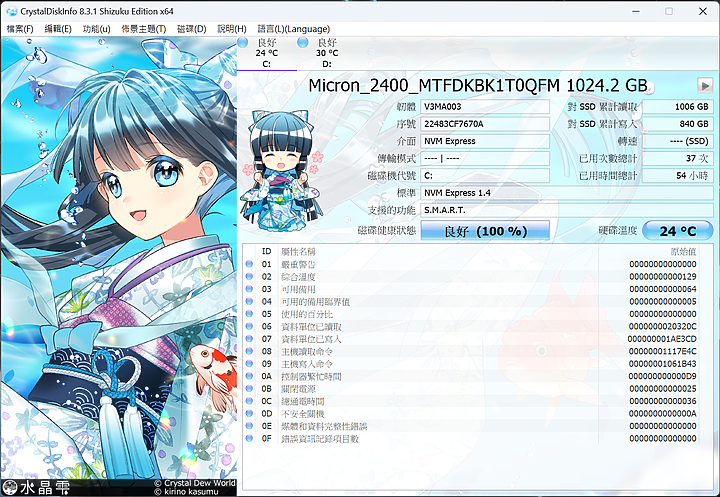Click the serial number field 22483CF7670A

pyautogui.click(x=485, y=124)
